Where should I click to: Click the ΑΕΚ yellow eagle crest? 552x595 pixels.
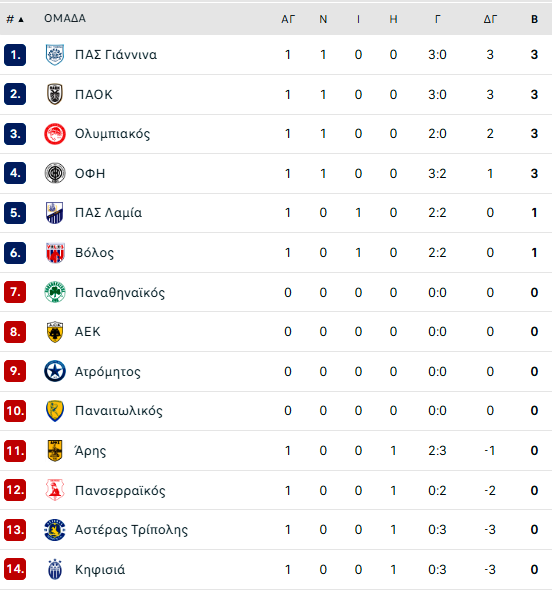coord(55,332)
